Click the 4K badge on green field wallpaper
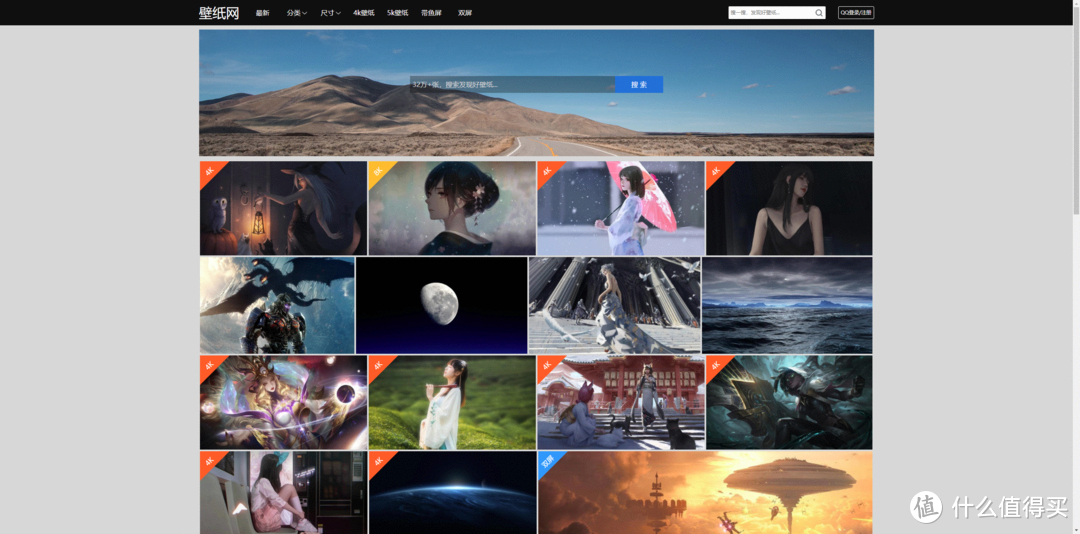 pos(378,364)
